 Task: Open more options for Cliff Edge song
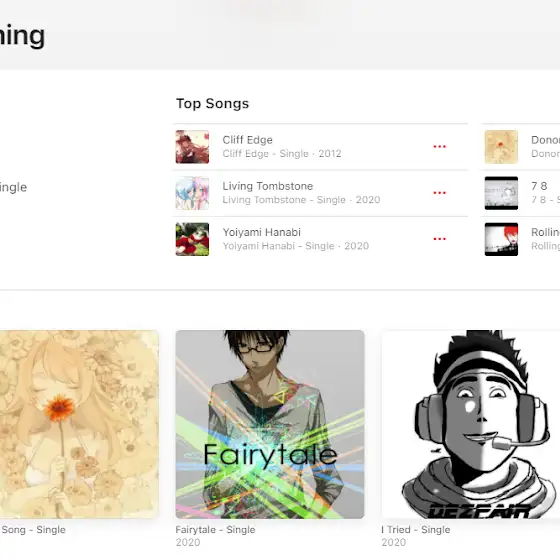[x=439, y=146]
